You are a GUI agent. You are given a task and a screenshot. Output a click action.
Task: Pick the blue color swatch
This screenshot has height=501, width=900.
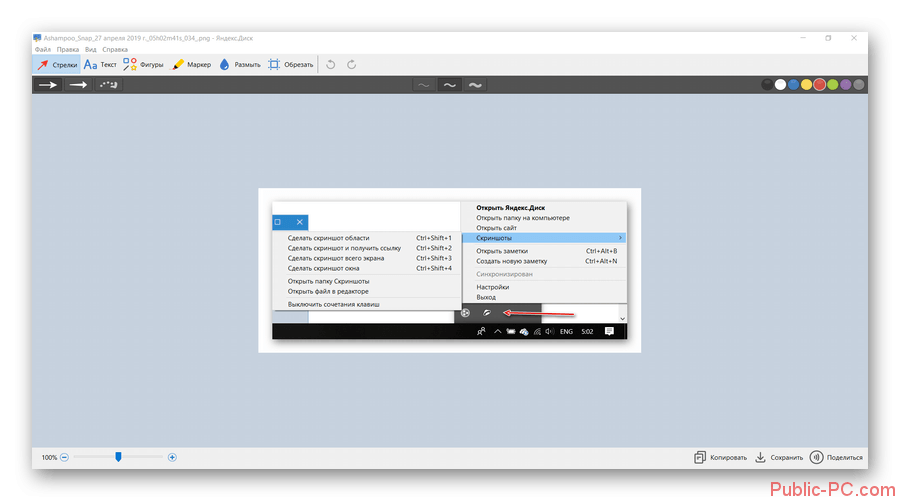tap(793, 85)
